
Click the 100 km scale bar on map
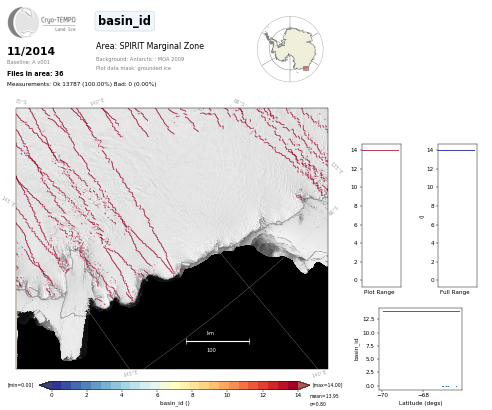[218, 341]
